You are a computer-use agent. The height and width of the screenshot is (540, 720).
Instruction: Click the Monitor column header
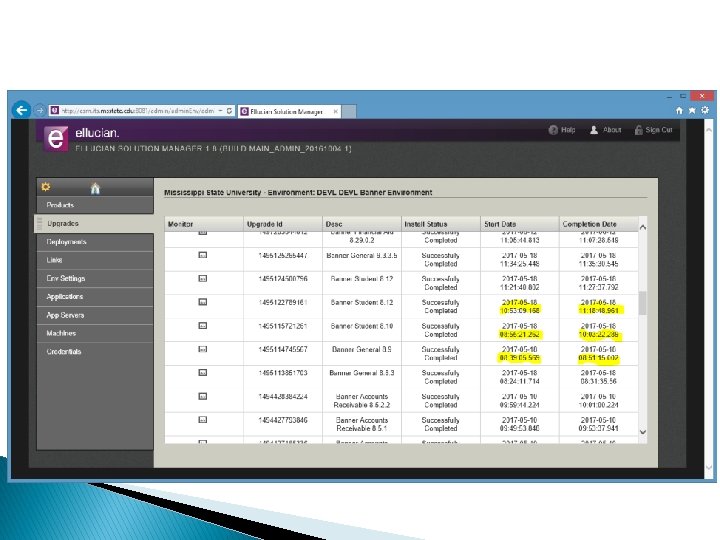click(x=204, y=224)
